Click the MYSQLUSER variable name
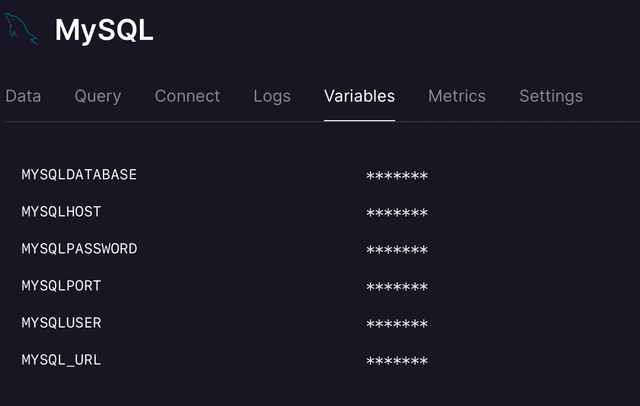The height and width of the screenshot is (406, 640). tap(61, 323)
